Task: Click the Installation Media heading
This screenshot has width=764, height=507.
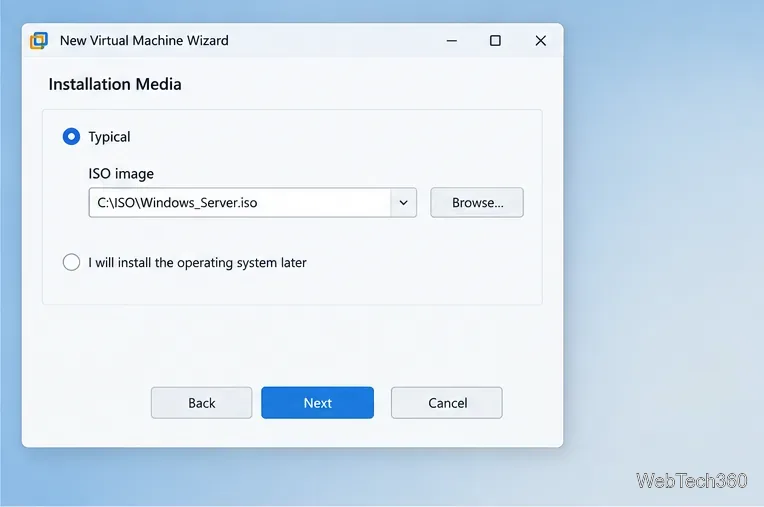Action: (115, 84)
